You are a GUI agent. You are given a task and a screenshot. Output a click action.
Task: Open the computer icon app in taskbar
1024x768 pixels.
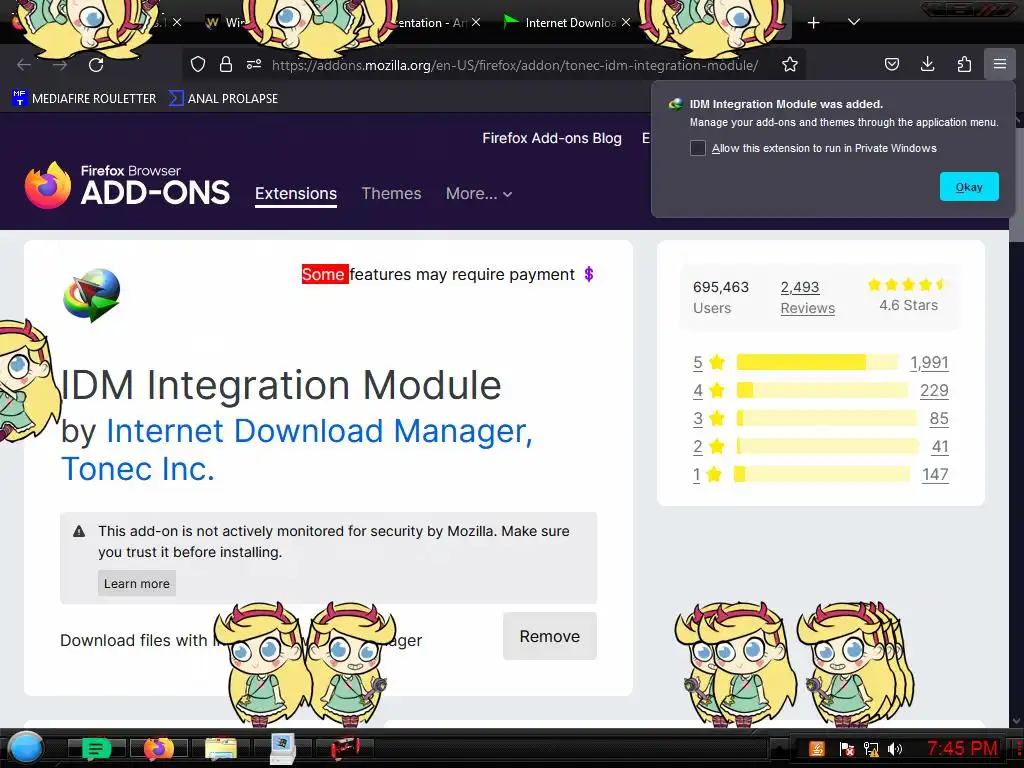[x=283, y=748]
